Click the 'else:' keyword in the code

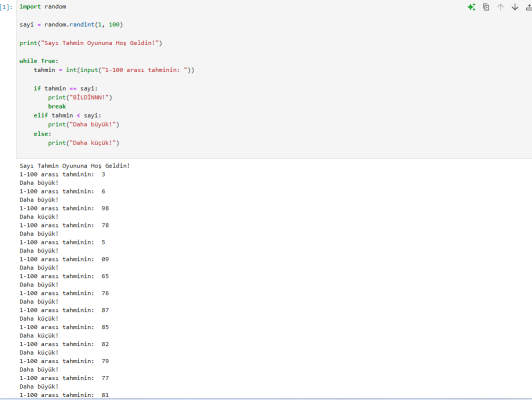coord(42,134)
